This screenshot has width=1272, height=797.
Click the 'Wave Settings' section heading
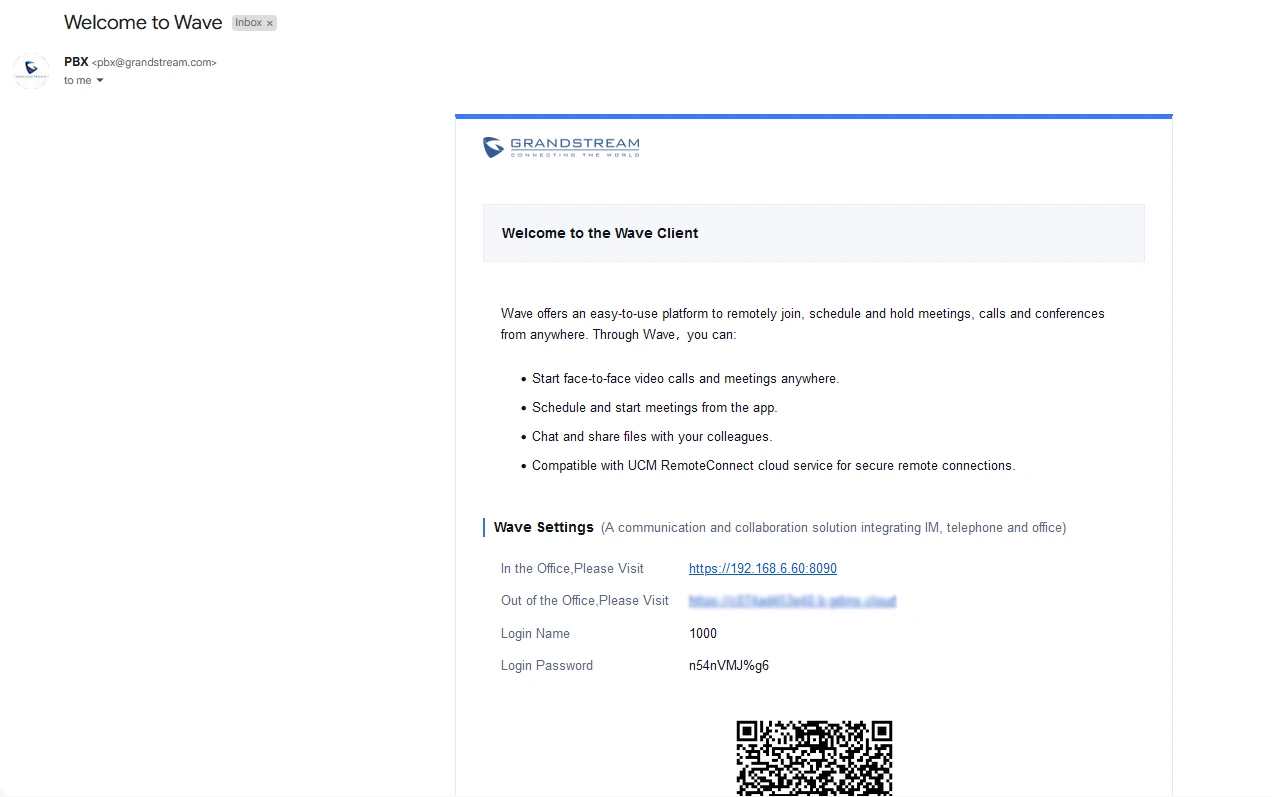point(544,527)
